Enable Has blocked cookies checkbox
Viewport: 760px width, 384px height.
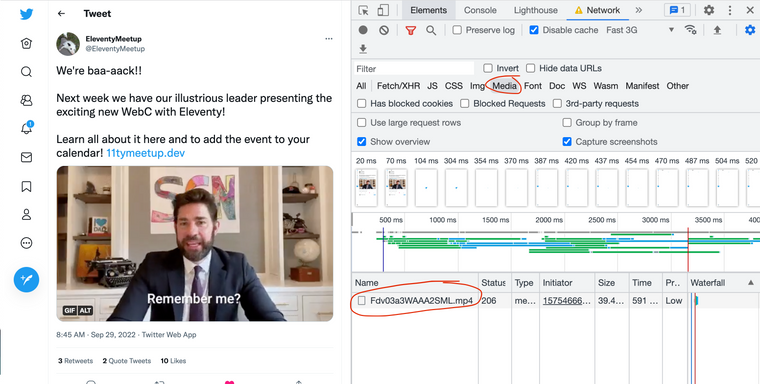click(x=362, y=103)
